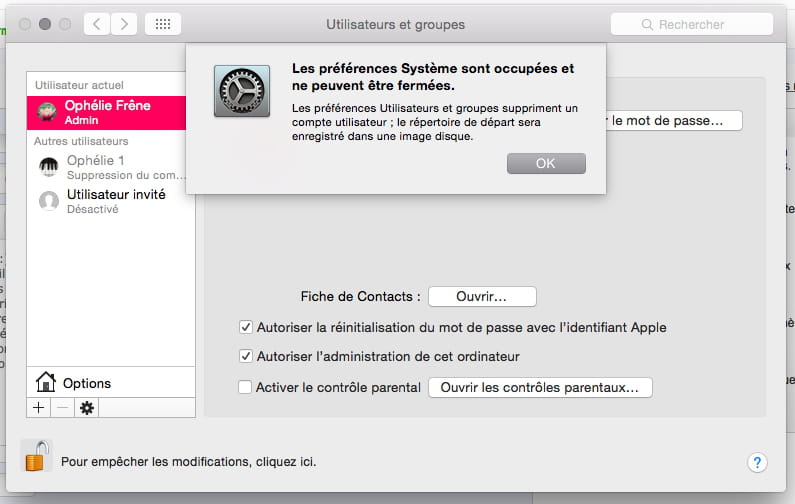Open the help question mark button
This screenshot has height=504, width=795.
[757, 462]
